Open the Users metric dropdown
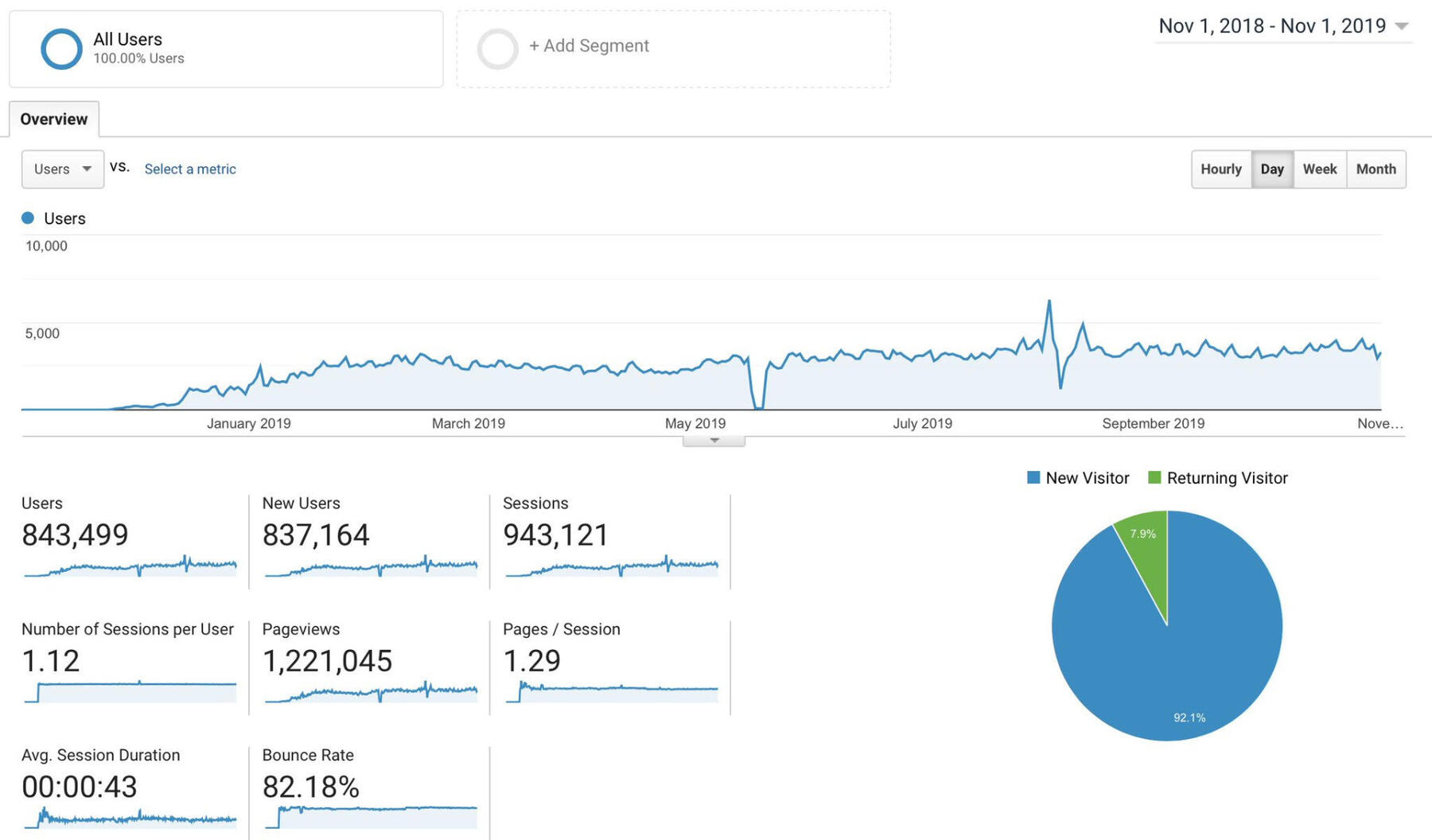The image size is (1432, 840). 63,169
